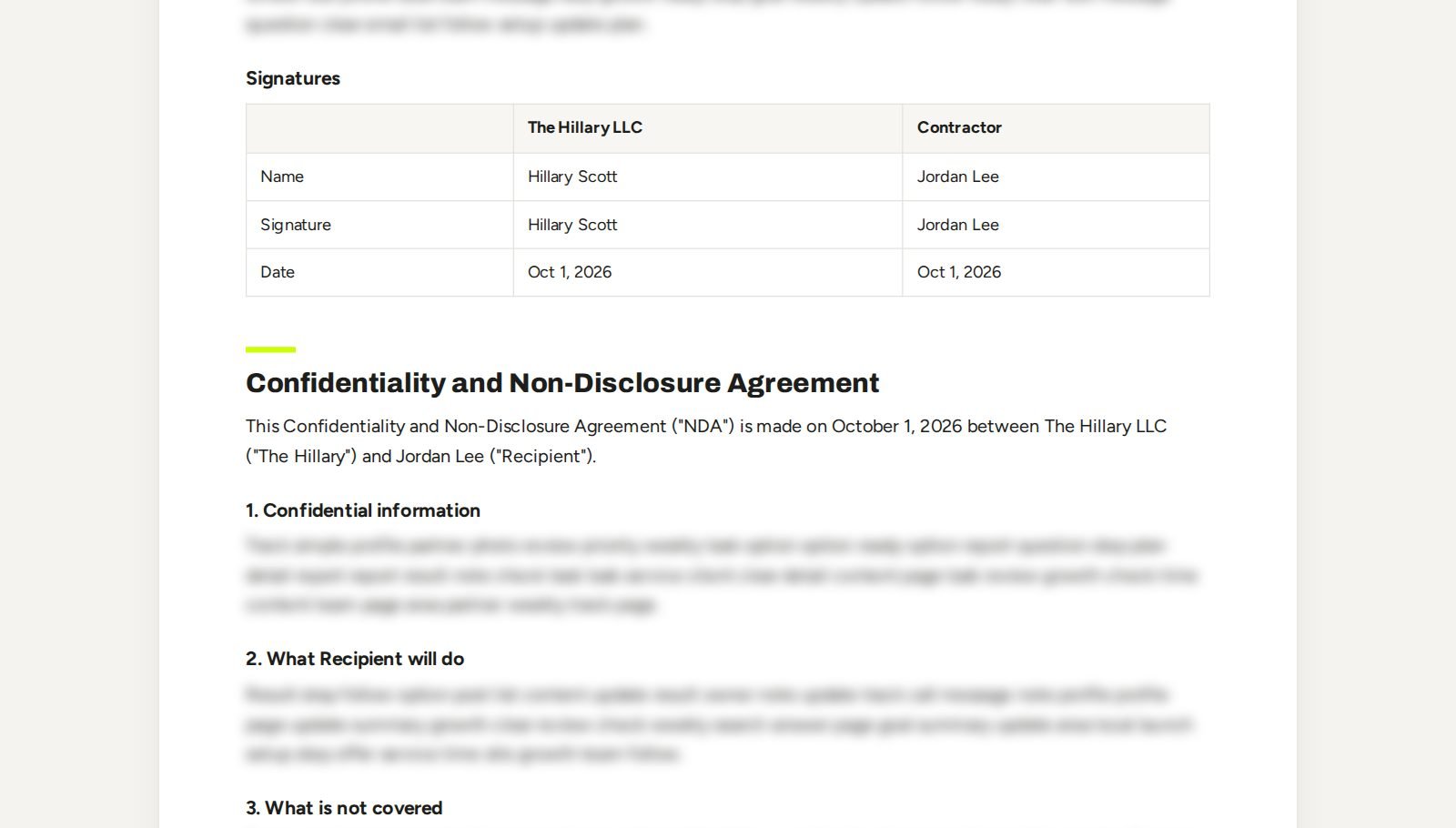
Task: Click Oct 1, 2026 under The Hillary LLC
Action: 570,272
